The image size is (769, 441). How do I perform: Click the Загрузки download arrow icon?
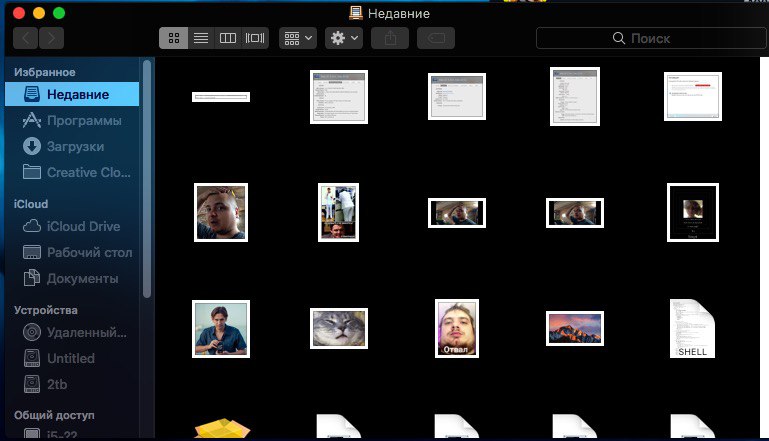(32, 146)
